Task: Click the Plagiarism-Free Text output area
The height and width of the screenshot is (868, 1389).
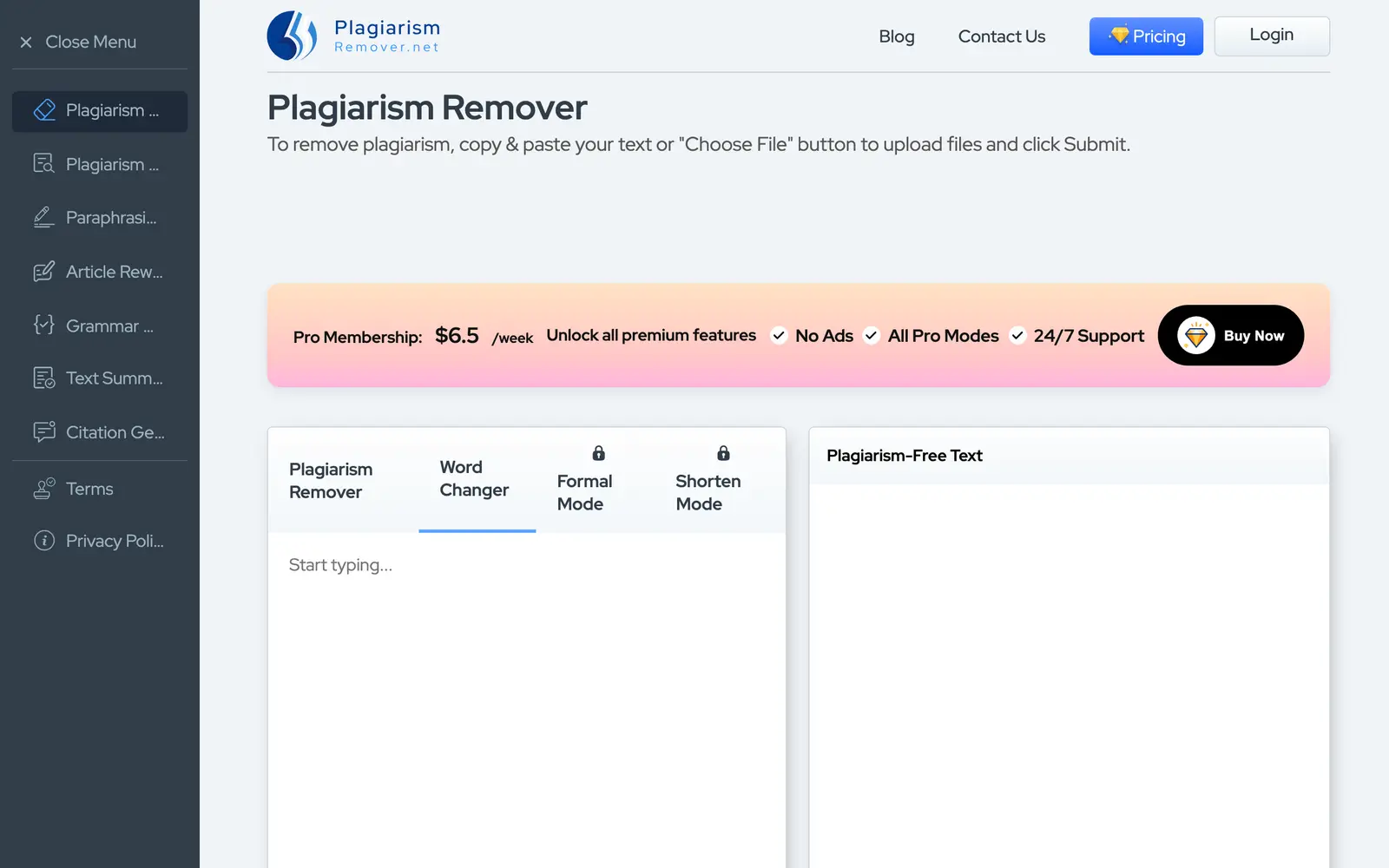Action: tap(1069, 675)
